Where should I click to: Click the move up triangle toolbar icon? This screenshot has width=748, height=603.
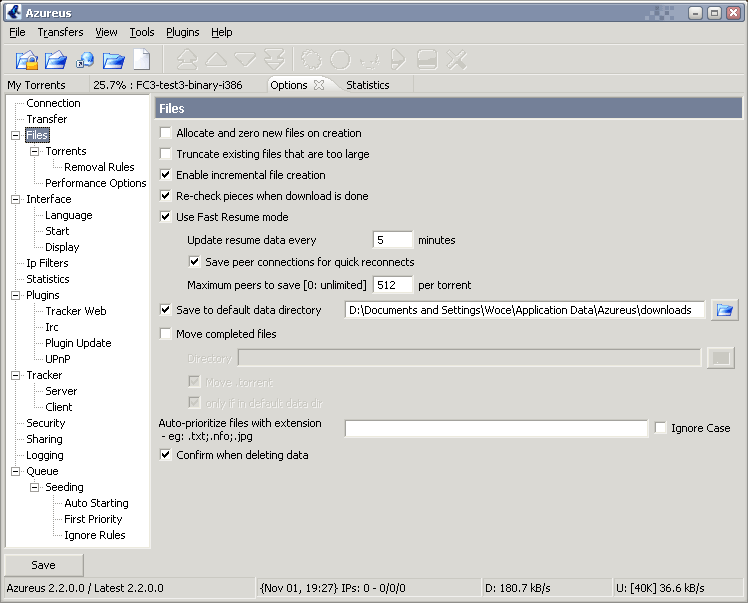(217, 60)
